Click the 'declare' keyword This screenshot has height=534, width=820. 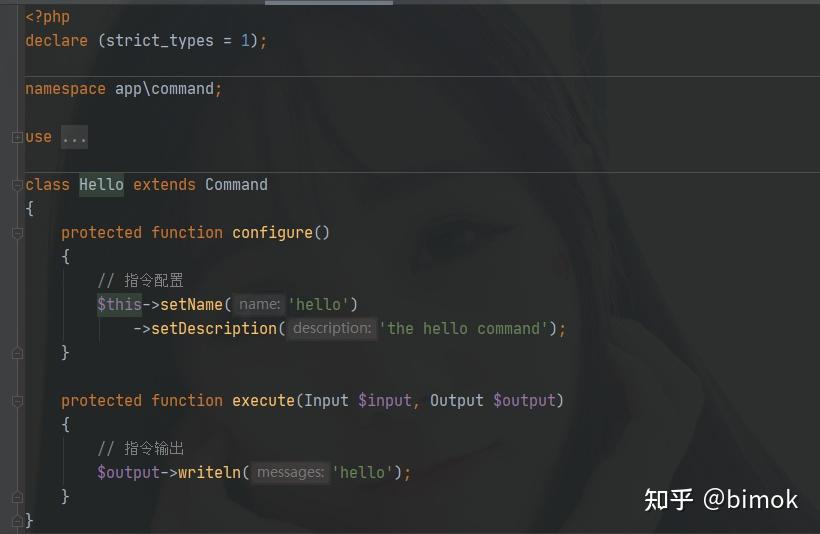(56, 41)
